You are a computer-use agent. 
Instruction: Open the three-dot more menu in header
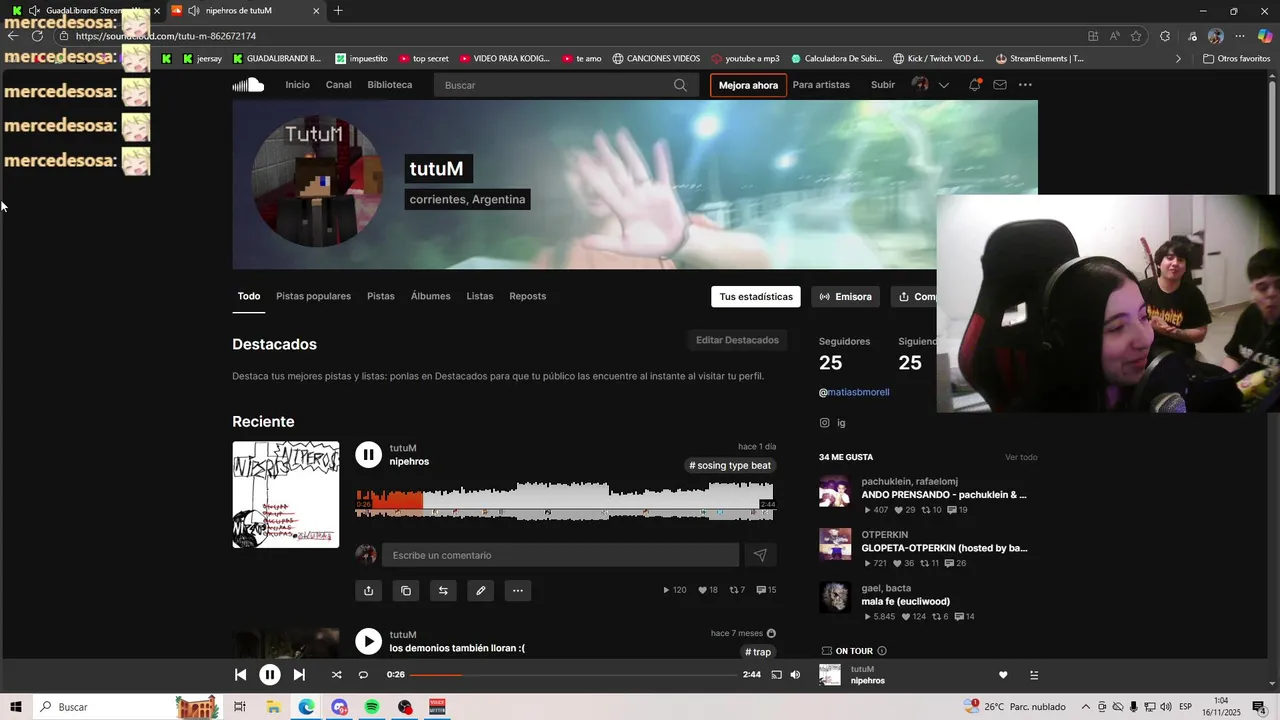coord(1025,85)
